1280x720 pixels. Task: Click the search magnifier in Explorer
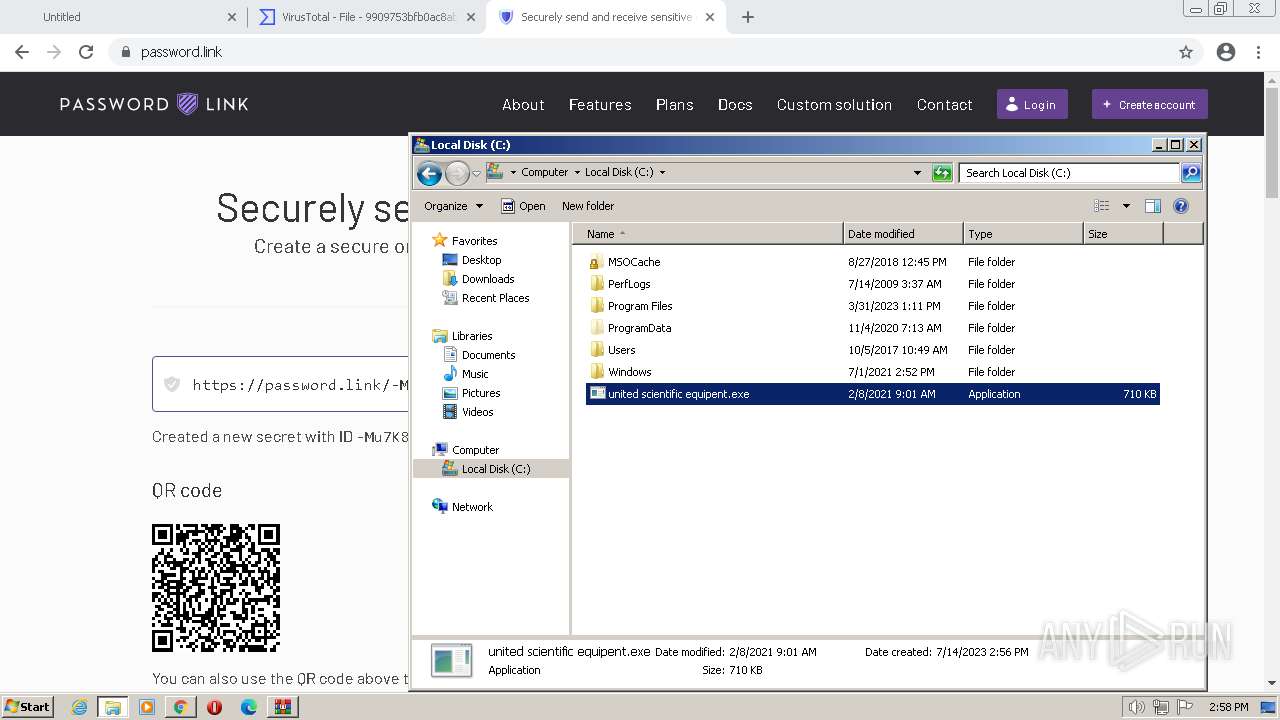point(1190,173)
